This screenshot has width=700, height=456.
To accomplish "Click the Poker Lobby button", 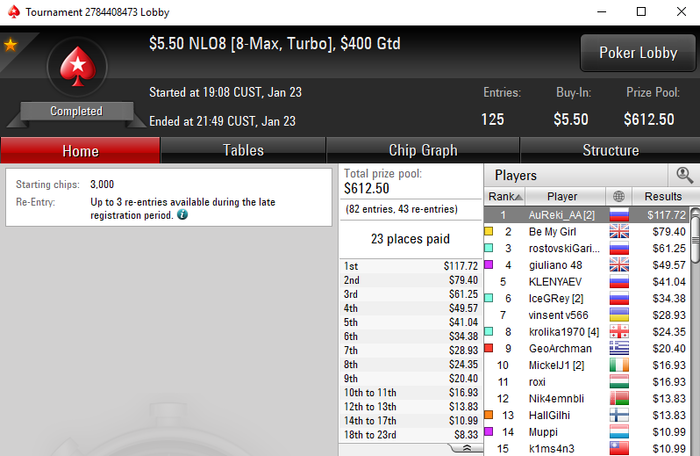I will coord(638,53).
